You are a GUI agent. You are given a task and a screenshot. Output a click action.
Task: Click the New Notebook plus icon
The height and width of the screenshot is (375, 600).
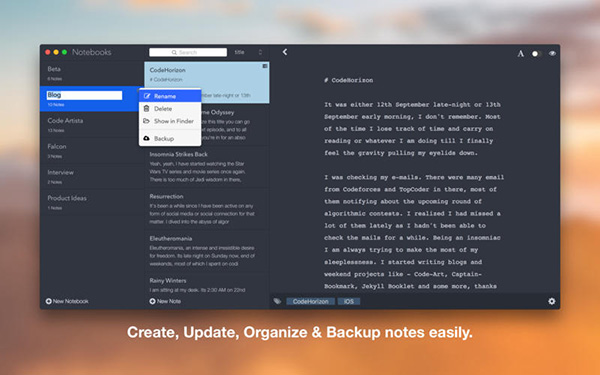tap(49, 301)
